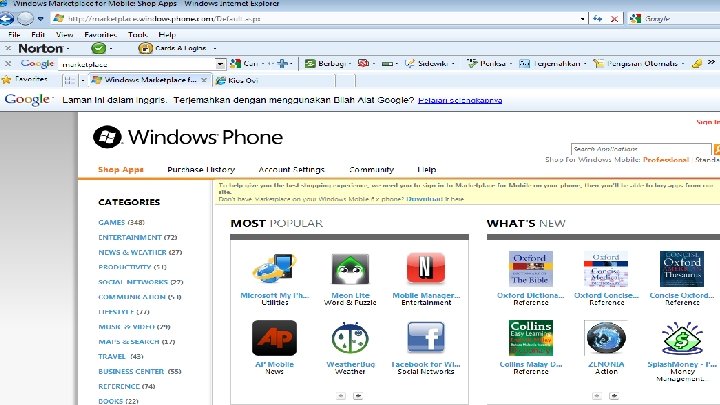Open the tab list dropdown arrow

click(83, 80)
